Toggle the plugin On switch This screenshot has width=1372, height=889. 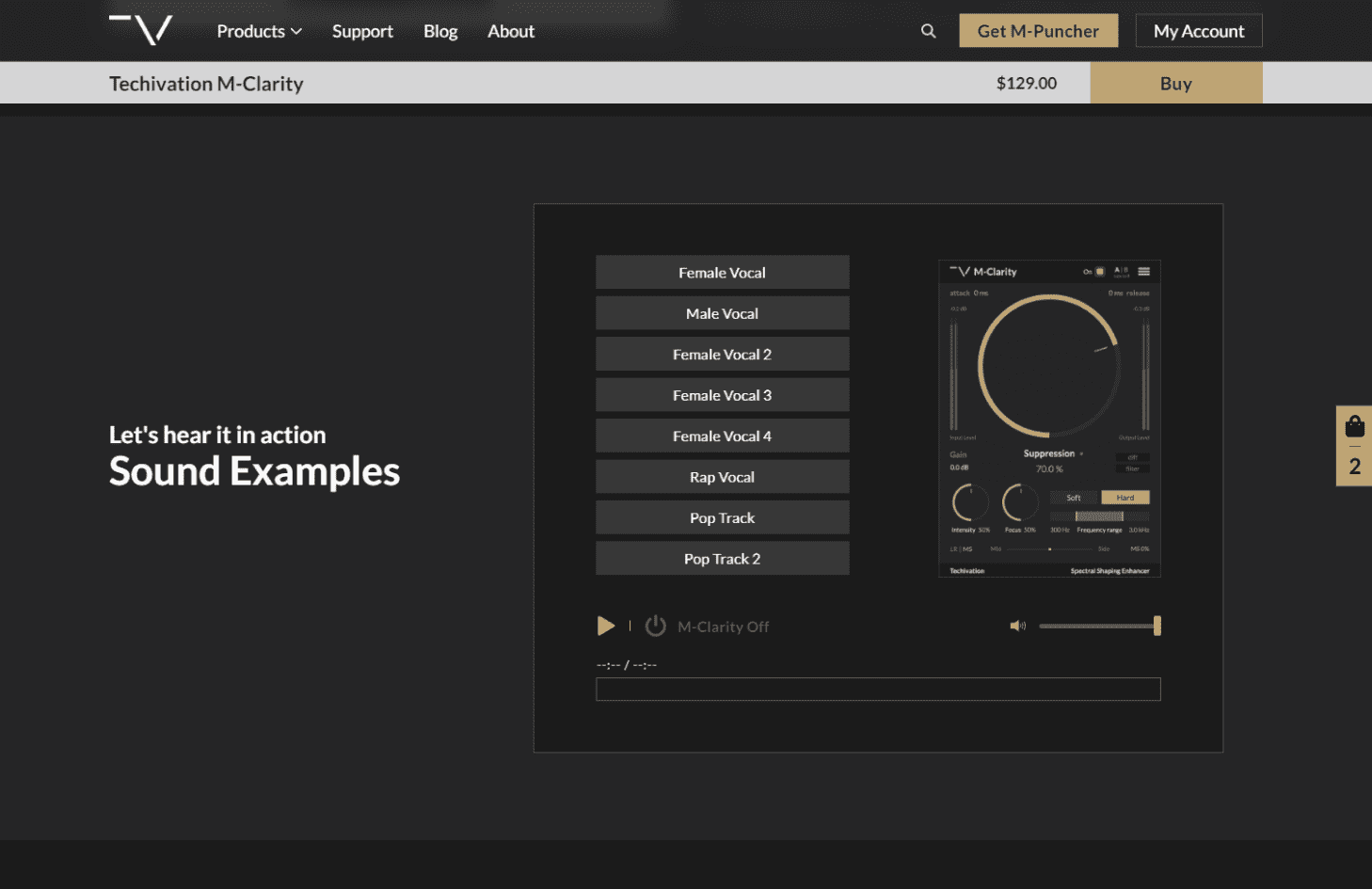(x=1099, y=272)
